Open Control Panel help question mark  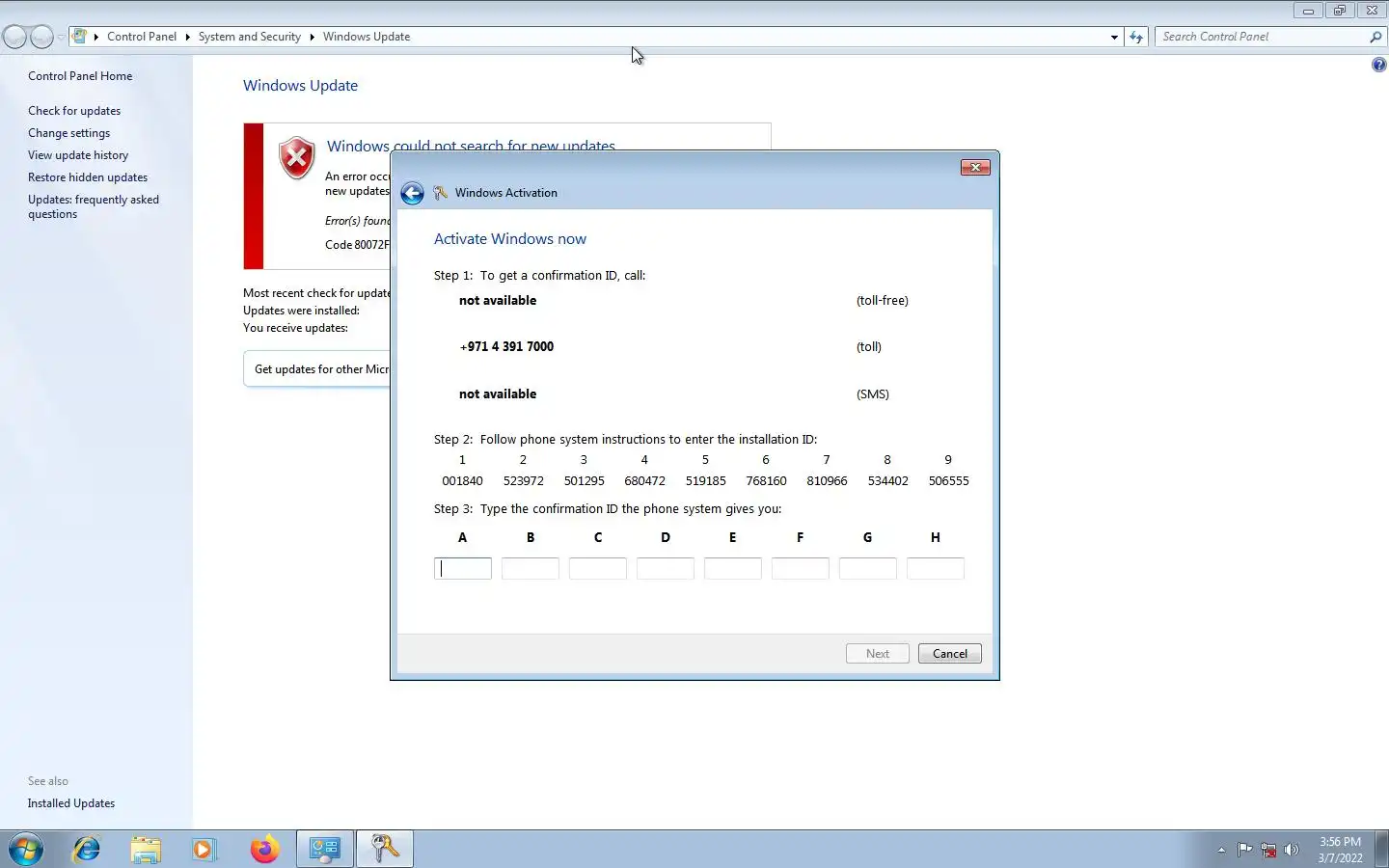[x=1378, y=65]
